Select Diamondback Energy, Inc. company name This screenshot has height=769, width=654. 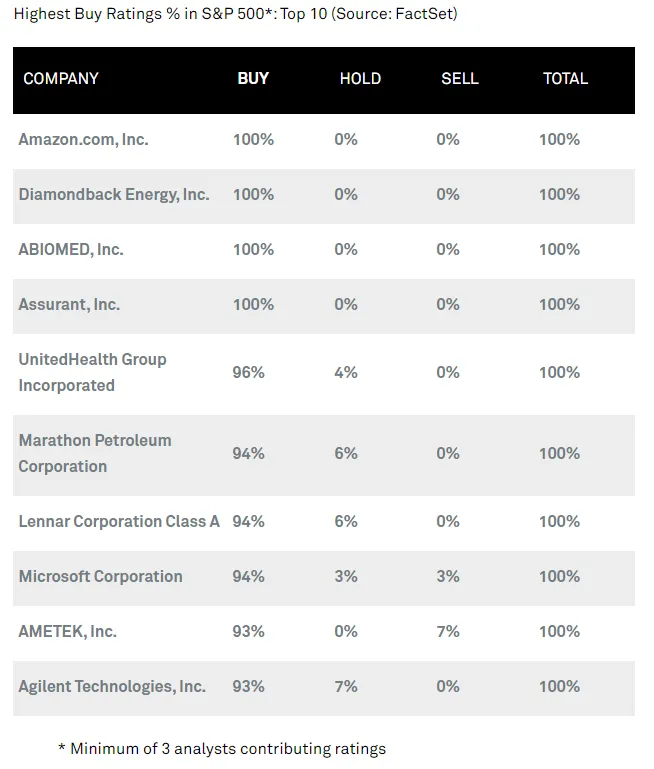click(114, 195)
